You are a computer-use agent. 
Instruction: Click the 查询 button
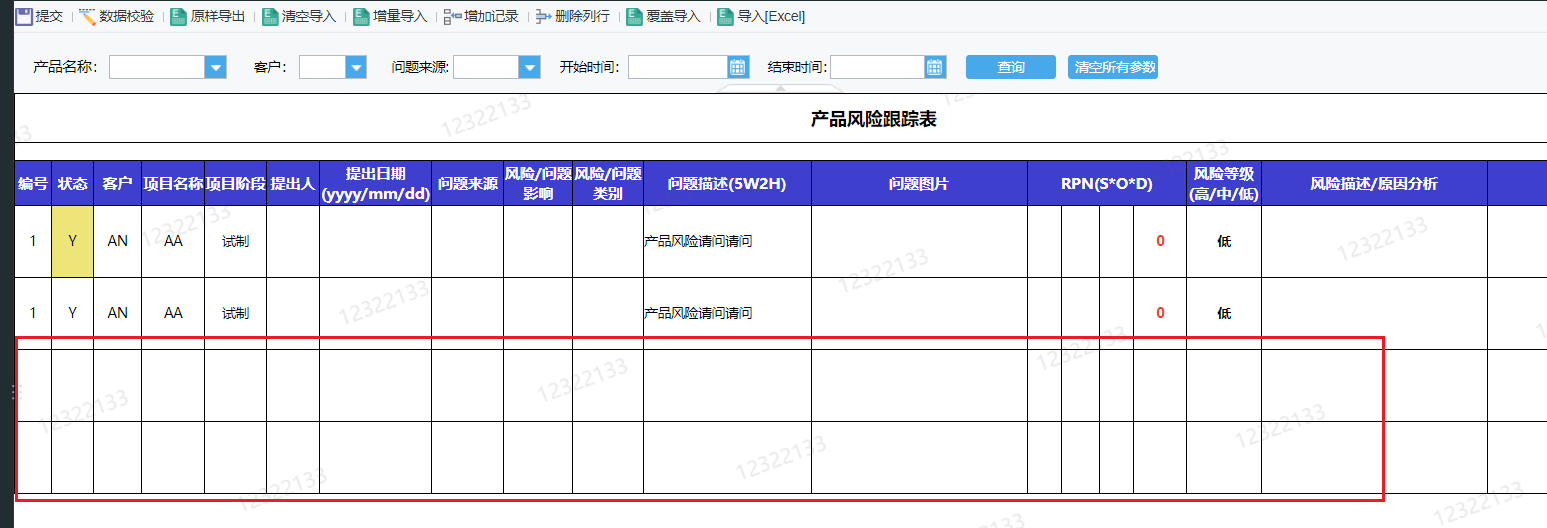point(1011,67)
